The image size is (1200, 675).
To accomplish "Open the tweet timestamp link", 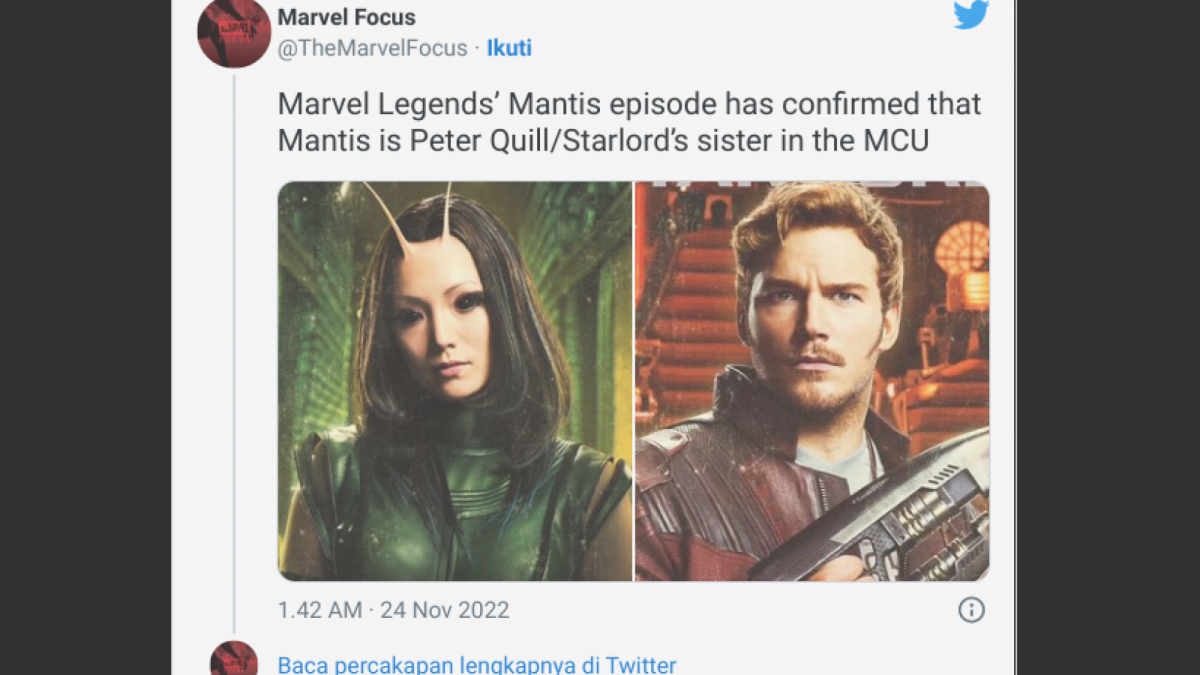I will (392, 609).
